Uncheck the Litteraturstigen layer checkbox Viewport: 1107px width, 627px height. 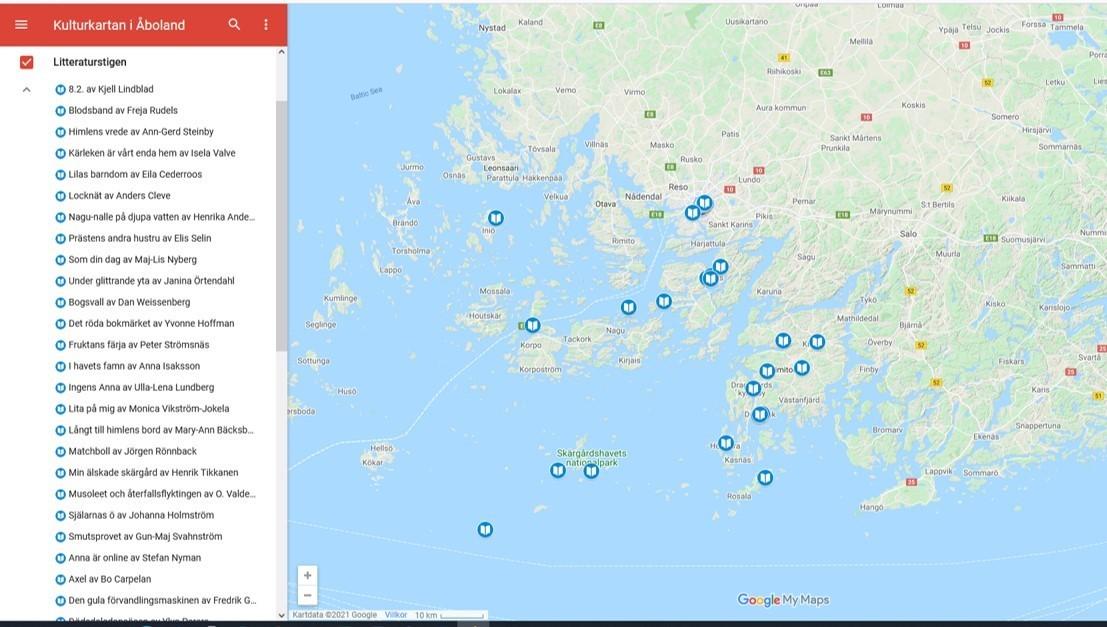point(27,62)
